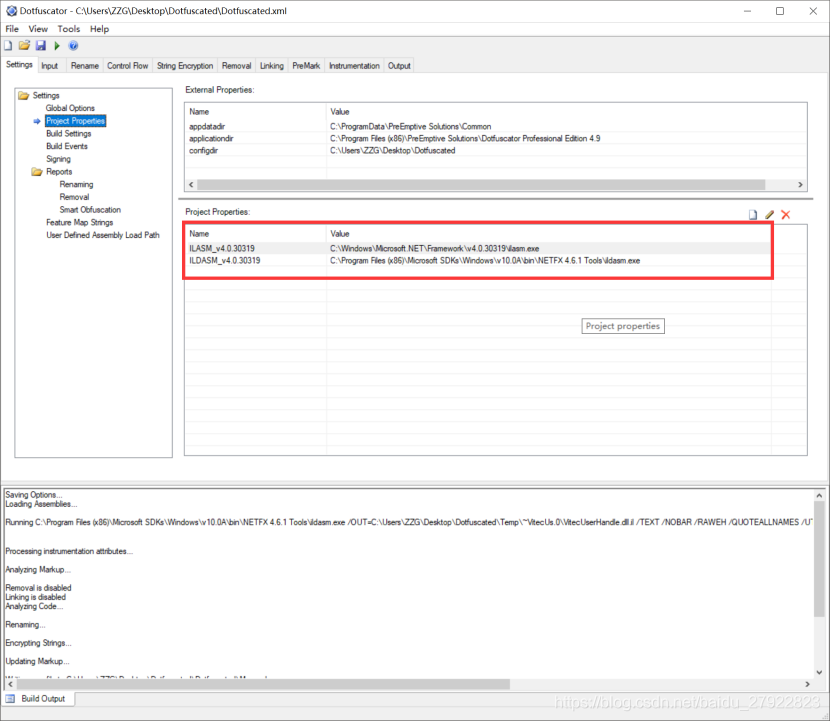Open the View menu
Image resolution: width=830 pixels, height=721 pixels.
[x=38, y=29]
